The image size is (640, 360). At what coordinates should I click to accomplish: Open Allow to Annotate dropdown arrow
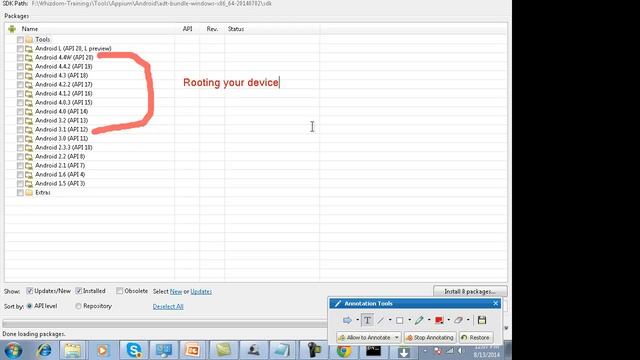point(396,338)
